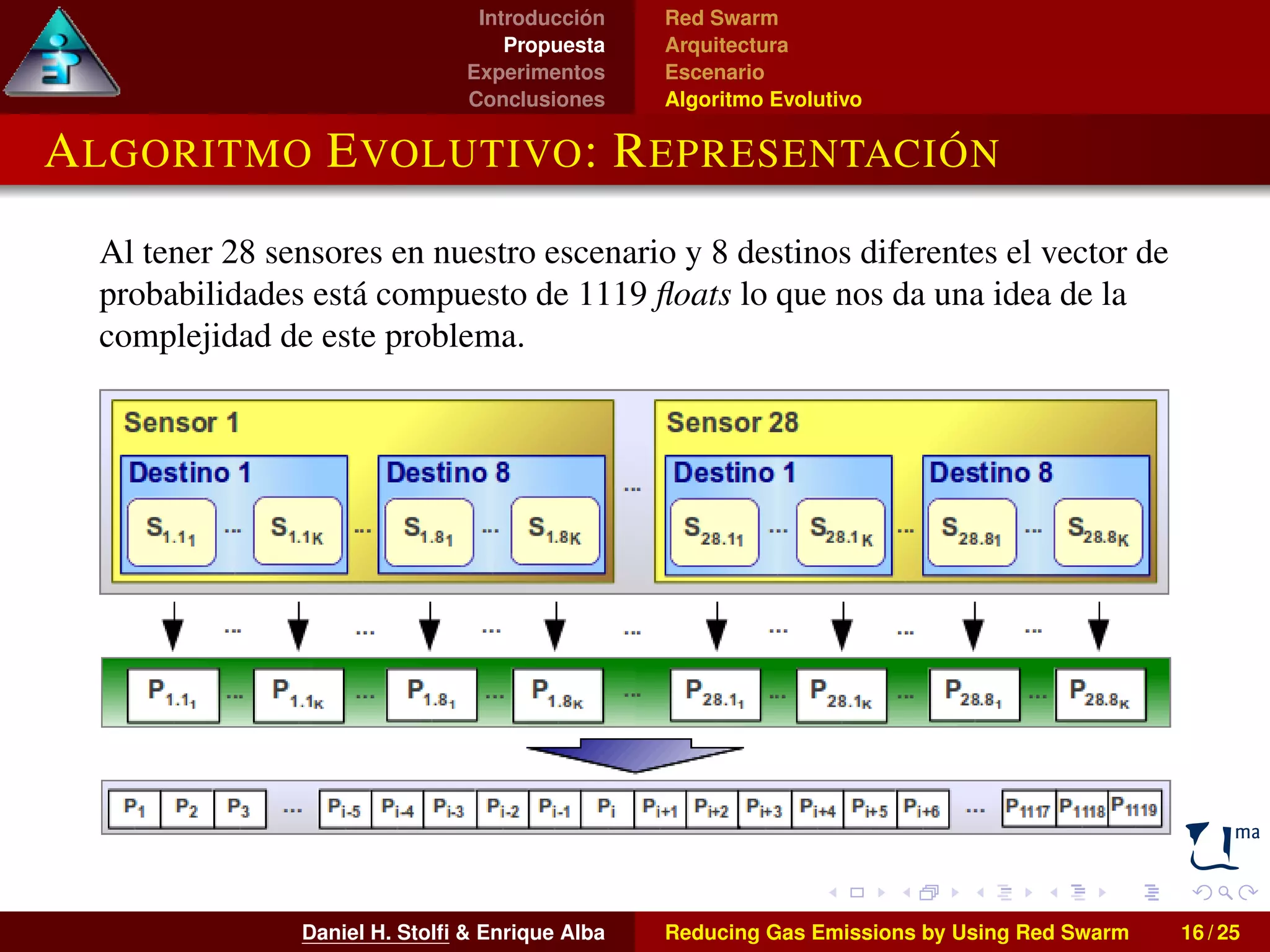Screen dimensions: 1270x952
Task: Click the 'Sensor 1' label
Action: (181, 423)
